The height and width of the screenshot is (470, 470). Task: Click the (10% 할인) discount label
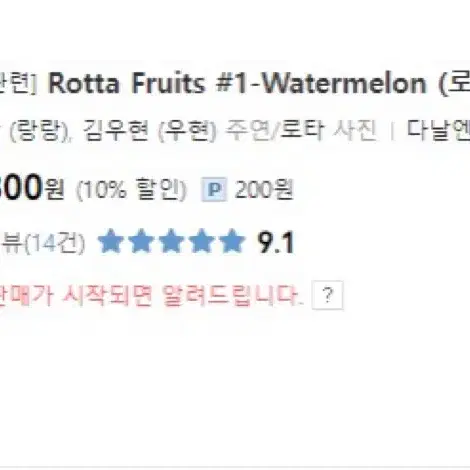[131, 190]
